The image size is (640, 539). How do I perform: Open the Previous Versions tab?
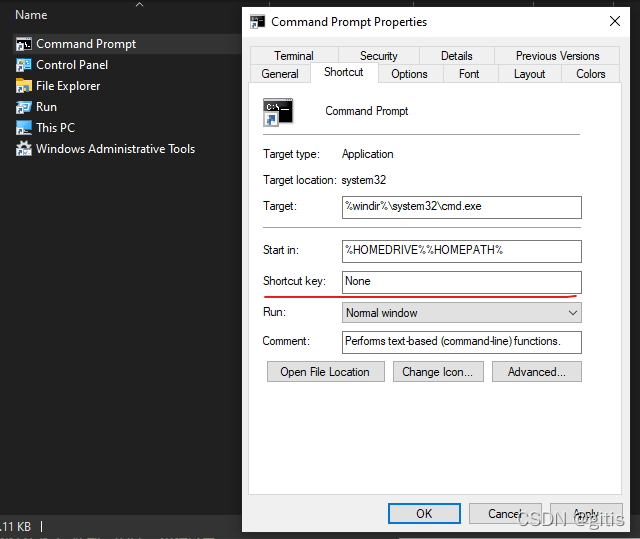pos(557,55)
